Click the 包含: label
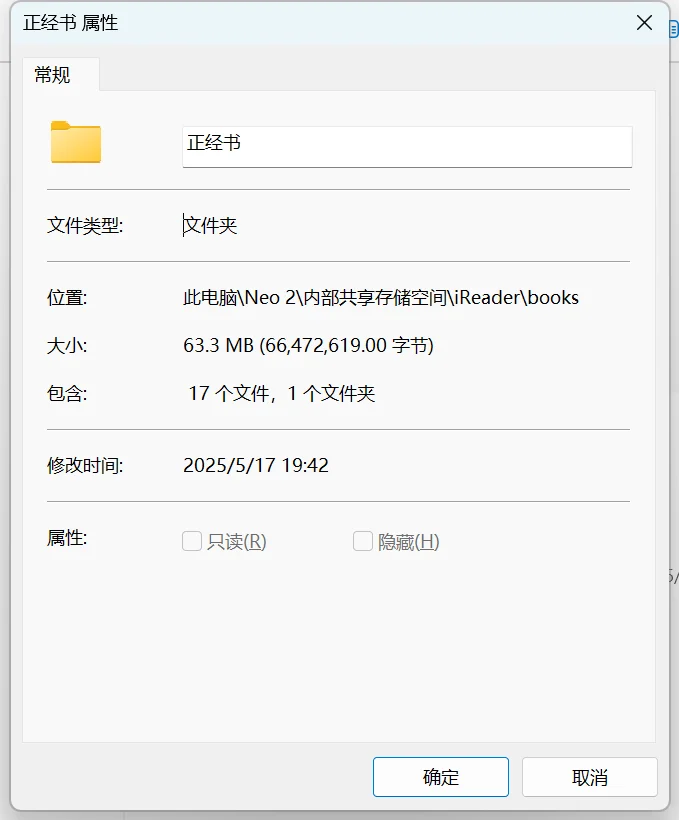679x820 pixels. (67, 393)
